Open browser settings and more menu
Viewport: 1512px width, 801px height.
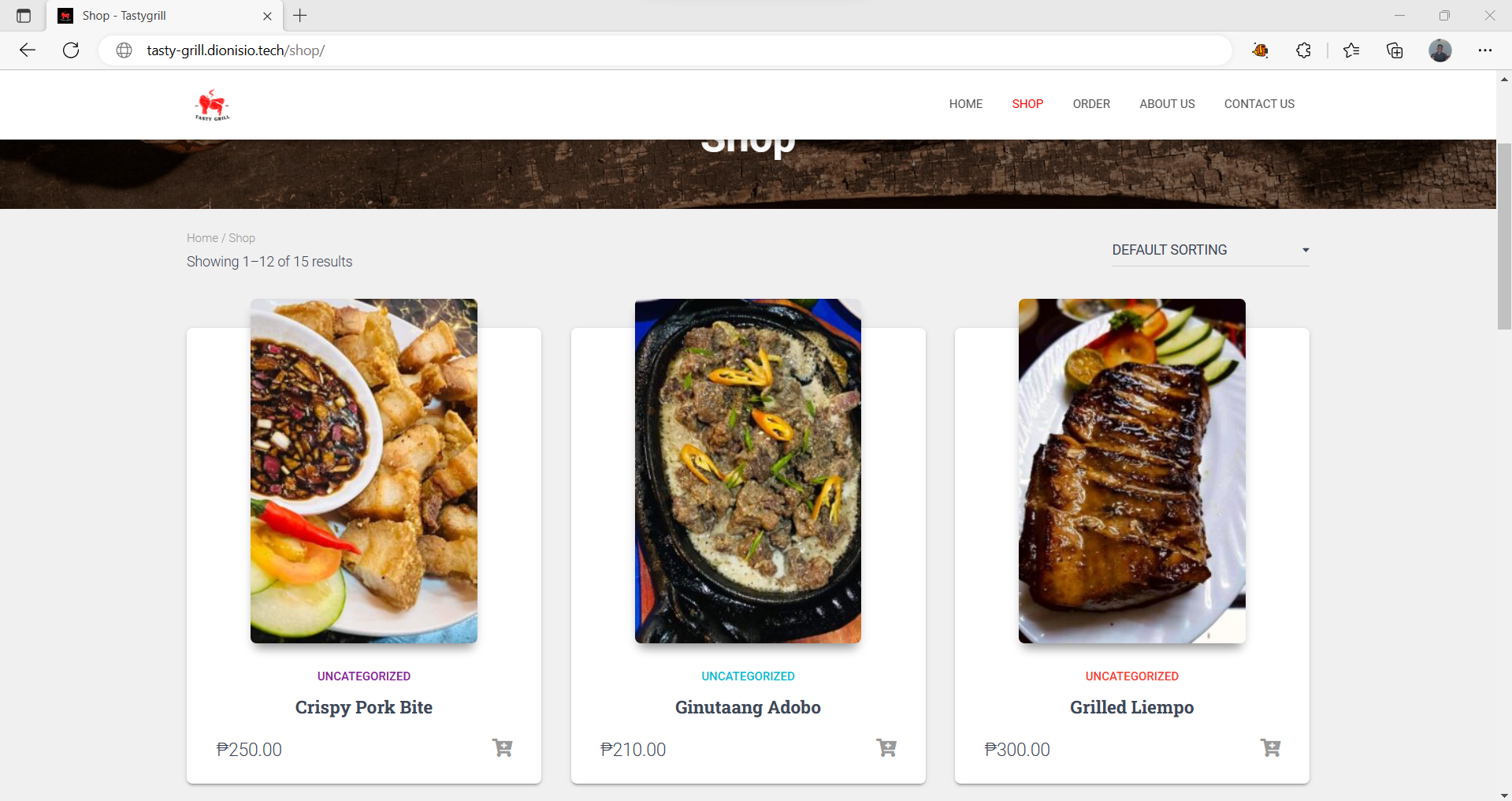click(1485, 50)
